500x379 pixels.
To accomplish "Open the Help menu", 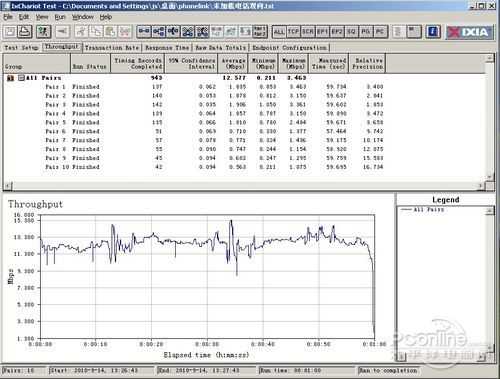I will pyautogui.click(x=106, y=17).
